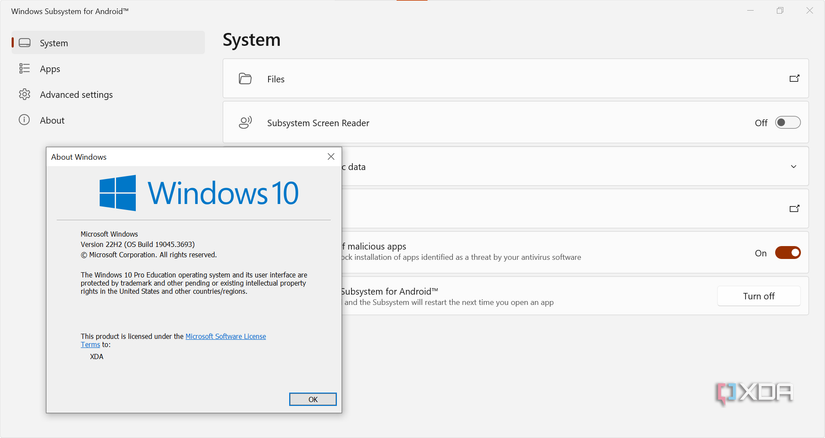Open the Apps section in sidebar

pyautogui.click(x=50, y=69)
